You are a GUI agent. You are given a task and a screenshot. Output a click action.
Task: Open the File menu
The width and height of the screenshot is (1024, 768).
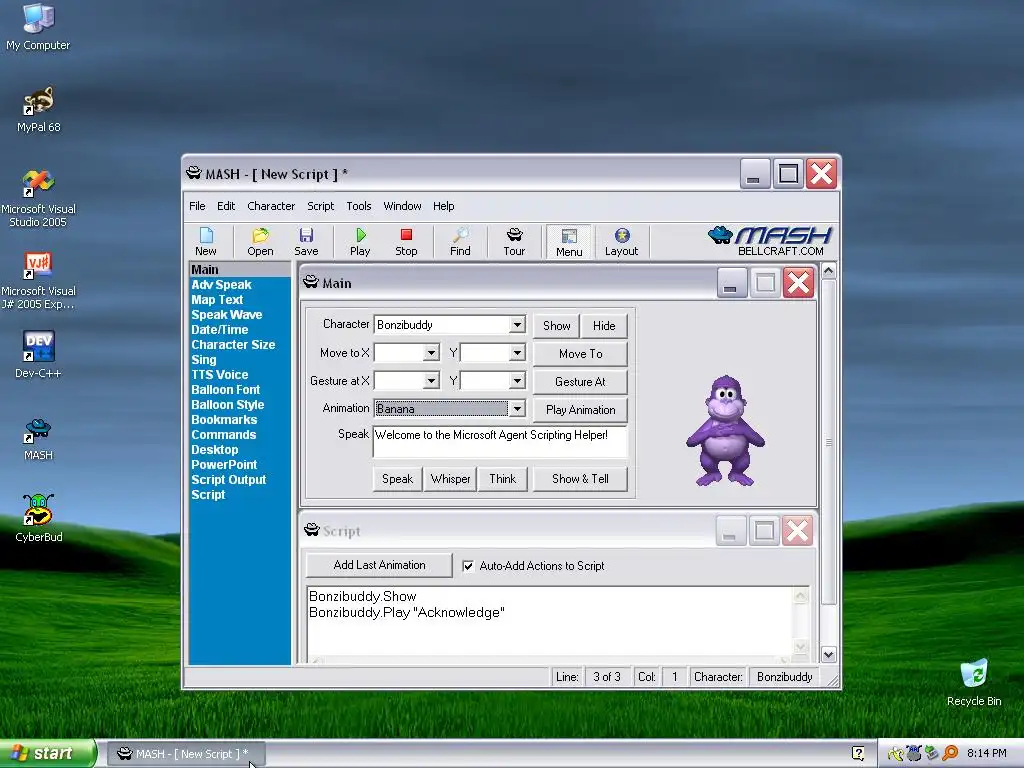point(197,206)
